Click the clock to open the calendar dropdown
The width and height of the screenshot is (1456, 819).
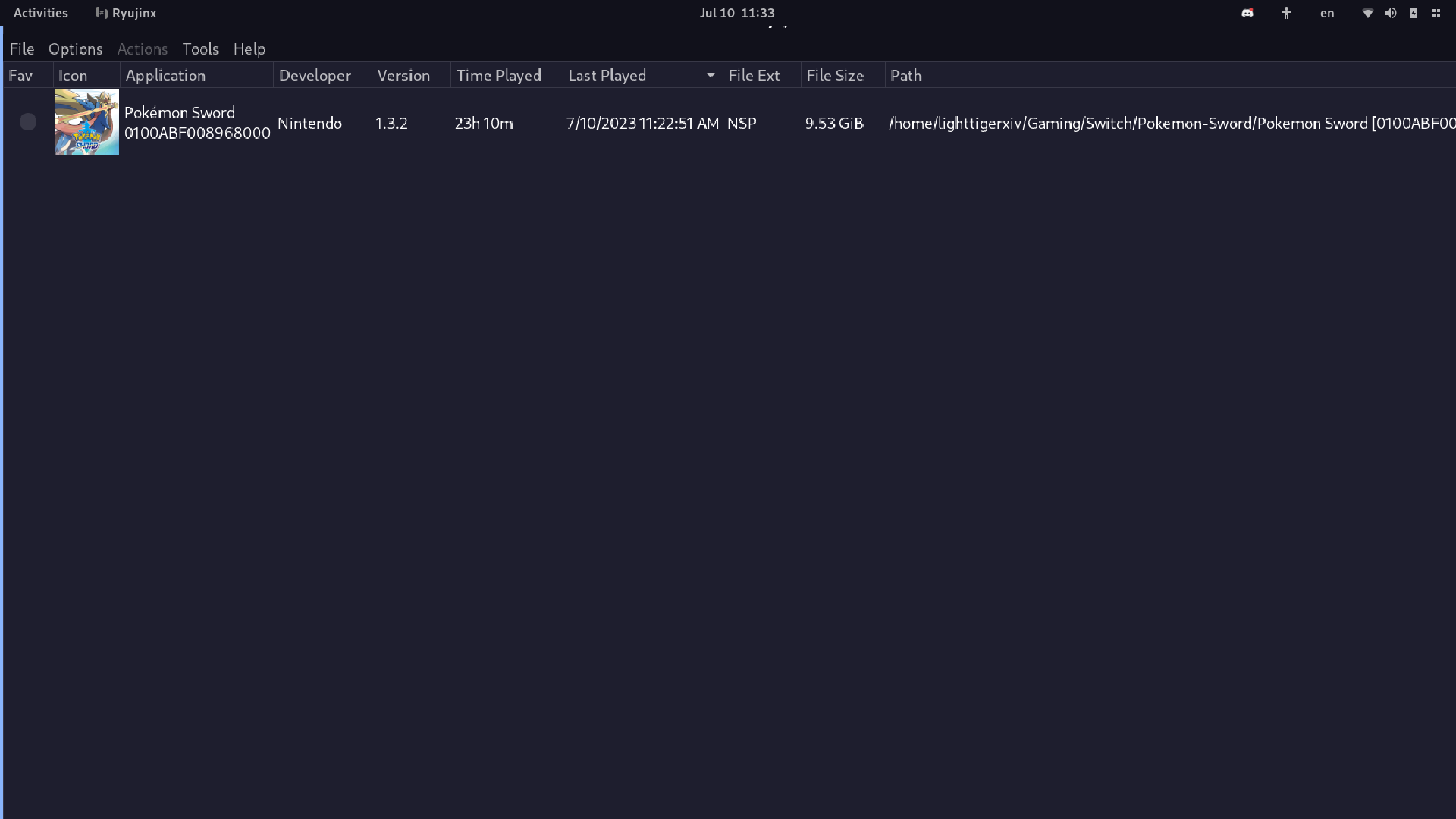click(736, 13)
